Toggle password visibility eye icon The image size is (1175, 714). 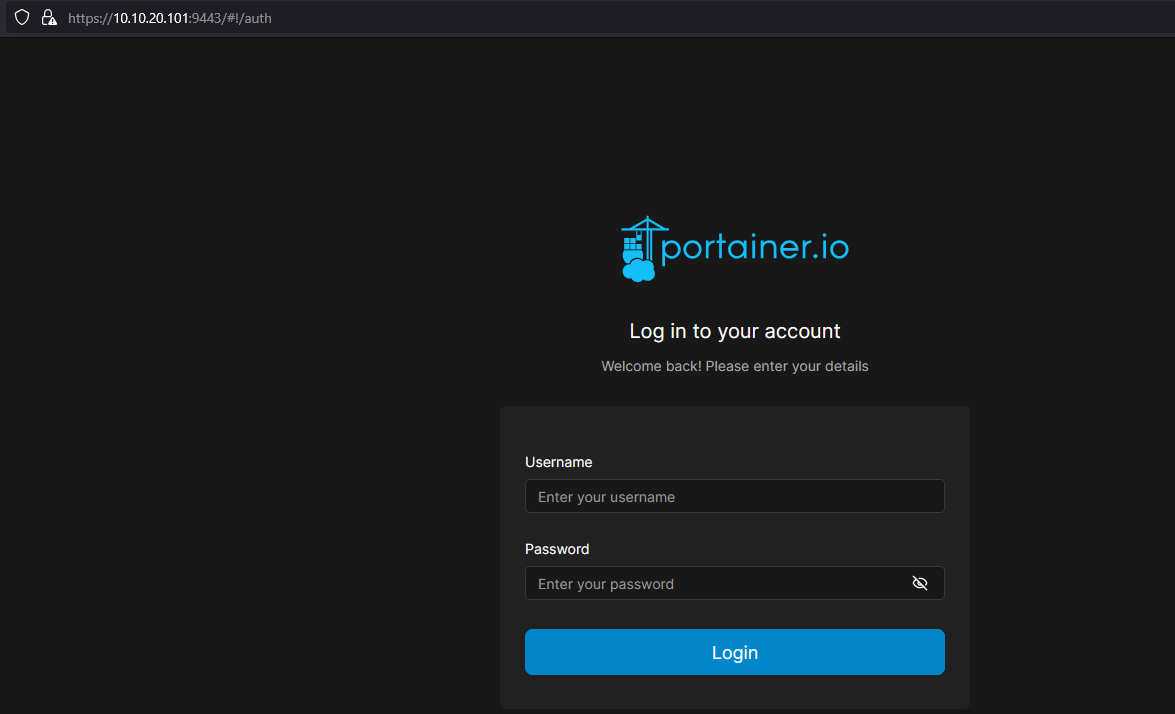[919, 583]
